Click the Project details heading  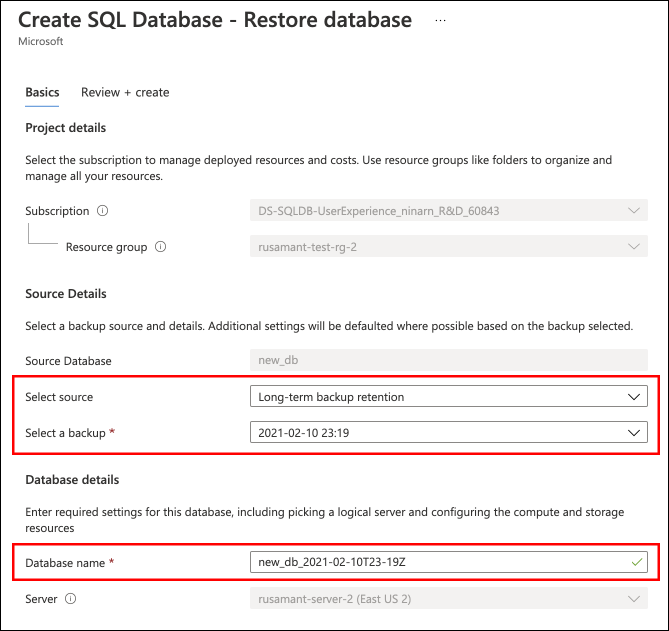(66, 128)
